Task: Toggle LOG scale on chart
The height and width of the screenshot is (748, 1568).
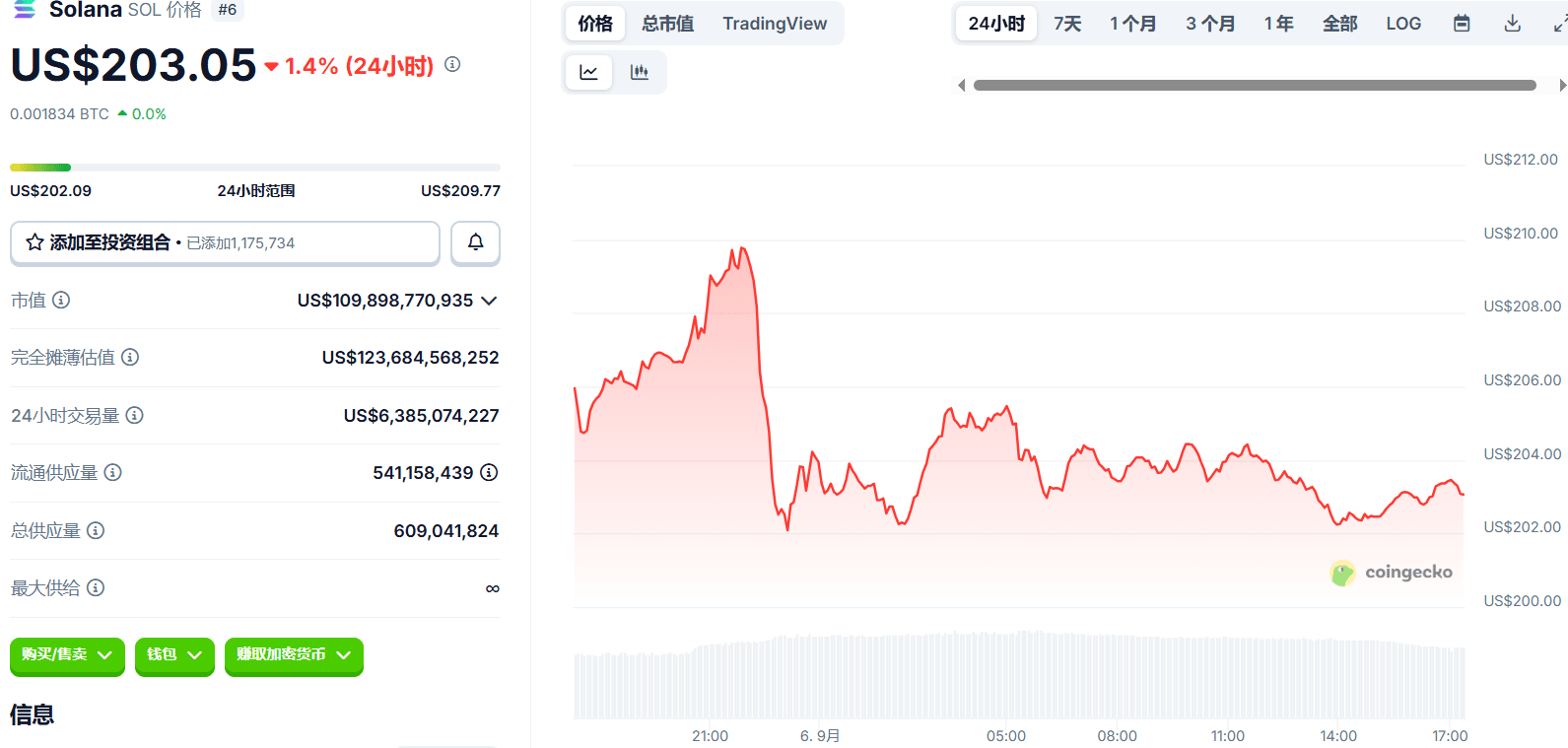Action: (1403, 24)
